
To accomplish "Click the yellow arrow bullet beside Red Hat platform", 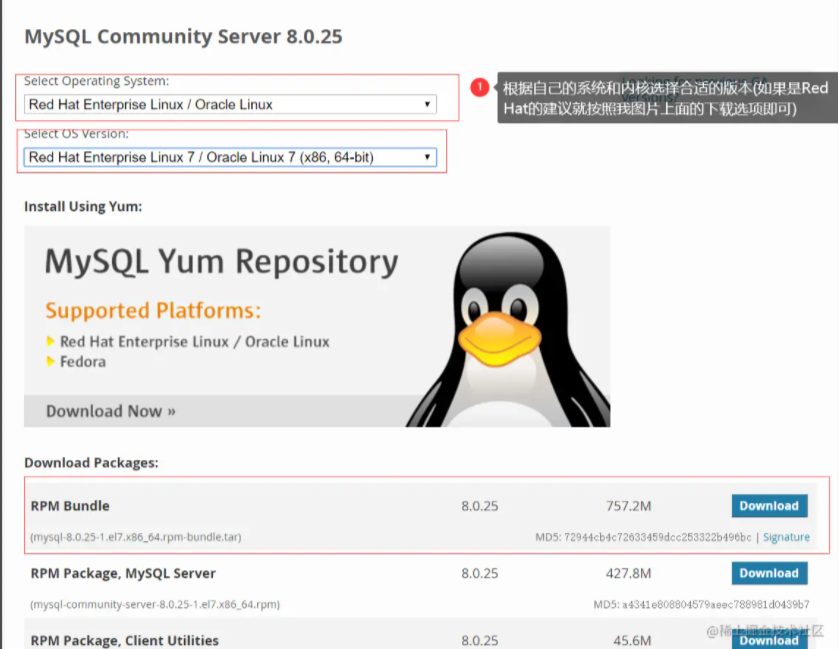I will 51,341.
